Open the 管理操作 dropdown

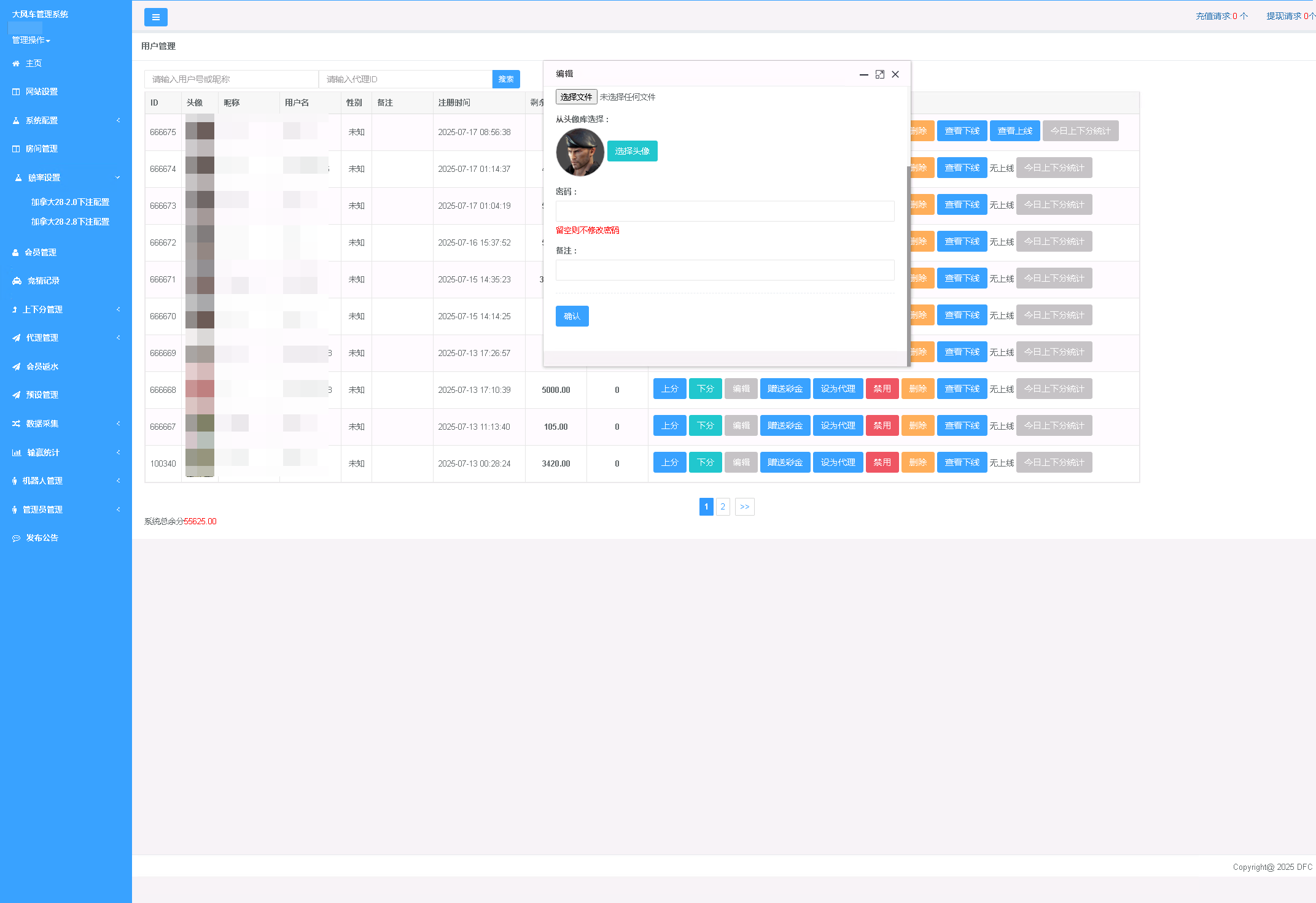pos(31,41)
